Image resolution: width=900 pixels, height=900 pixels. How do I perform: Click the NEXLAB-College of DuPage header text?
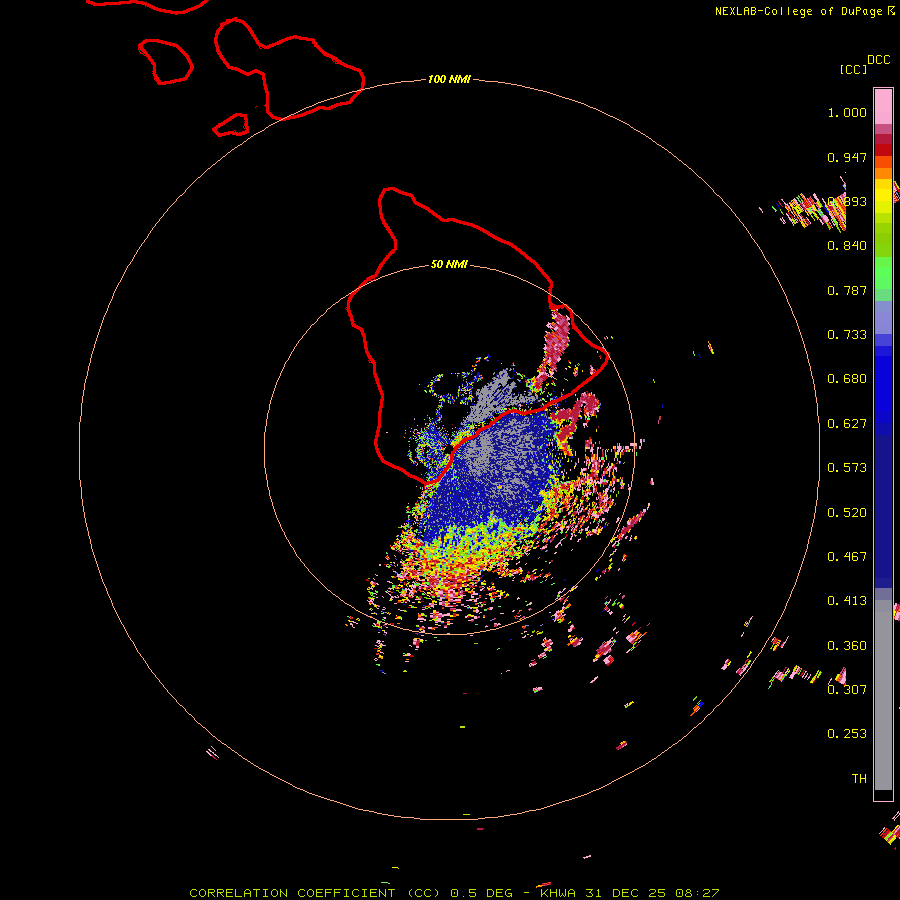point(798,11)
